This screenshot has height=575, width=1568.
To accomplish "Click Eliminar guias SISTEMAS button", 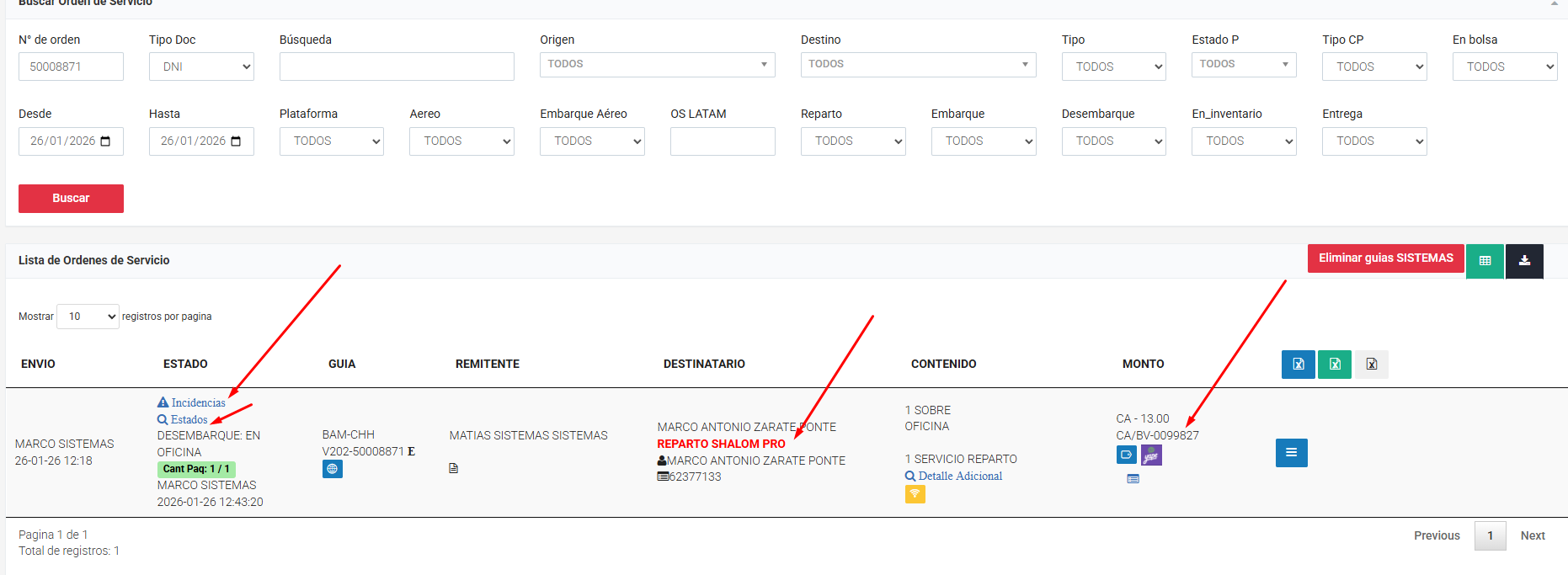I will (x=1385, y=258).
